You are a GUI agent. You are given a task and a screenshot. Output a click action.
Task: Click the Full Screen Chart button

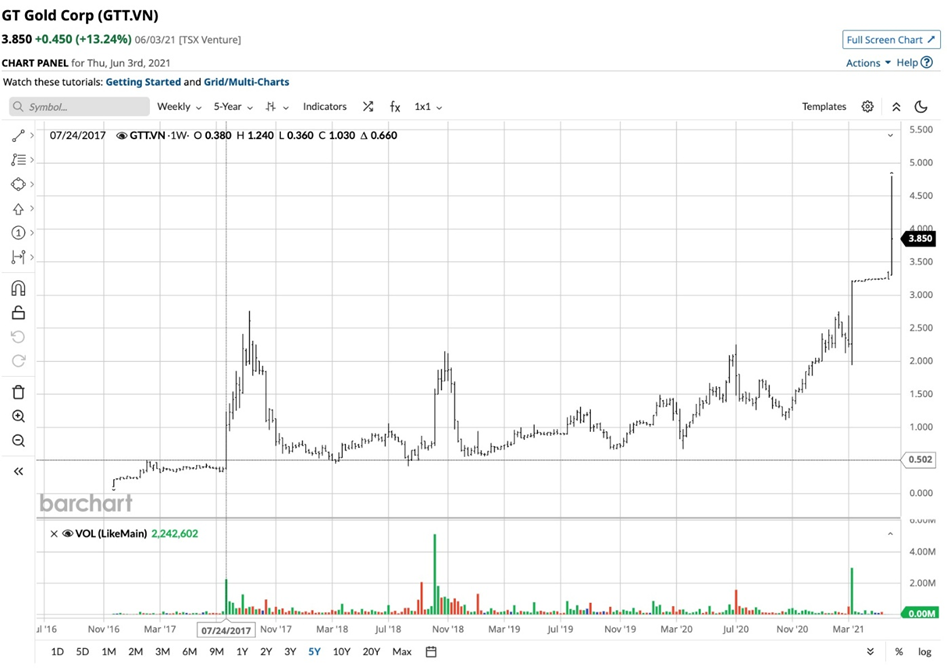(891, 40)
